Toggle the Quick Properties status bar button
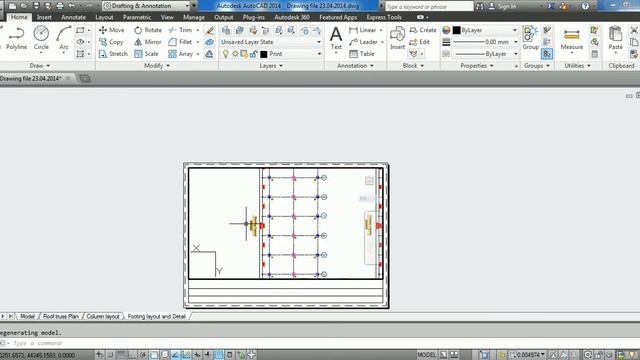The image size is (640, 360). click(x=229, y=355)
